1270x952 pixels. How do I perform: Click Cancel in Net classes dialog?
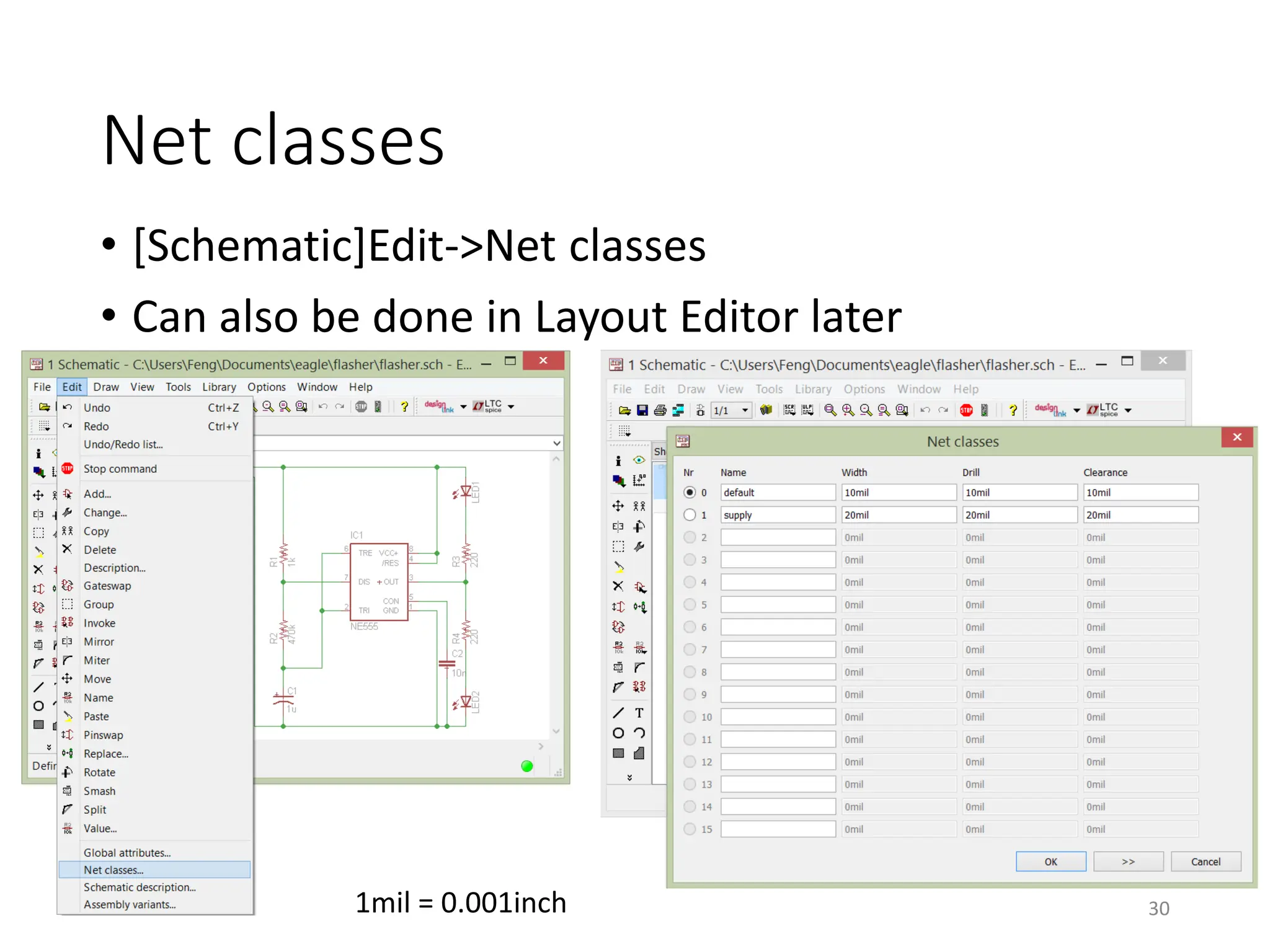1206,862
